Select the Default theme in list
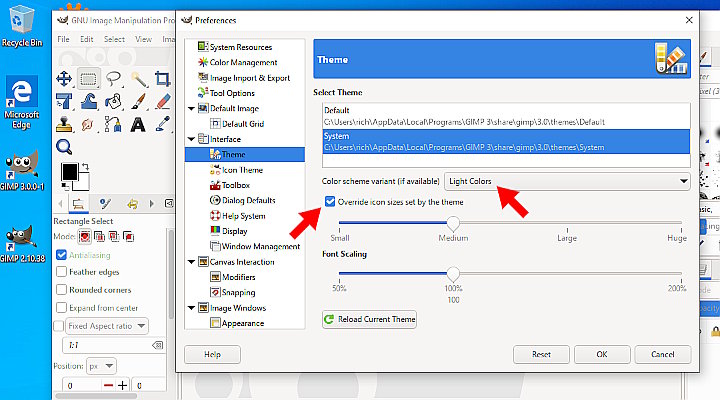720x400 pixels. (506, 116)
